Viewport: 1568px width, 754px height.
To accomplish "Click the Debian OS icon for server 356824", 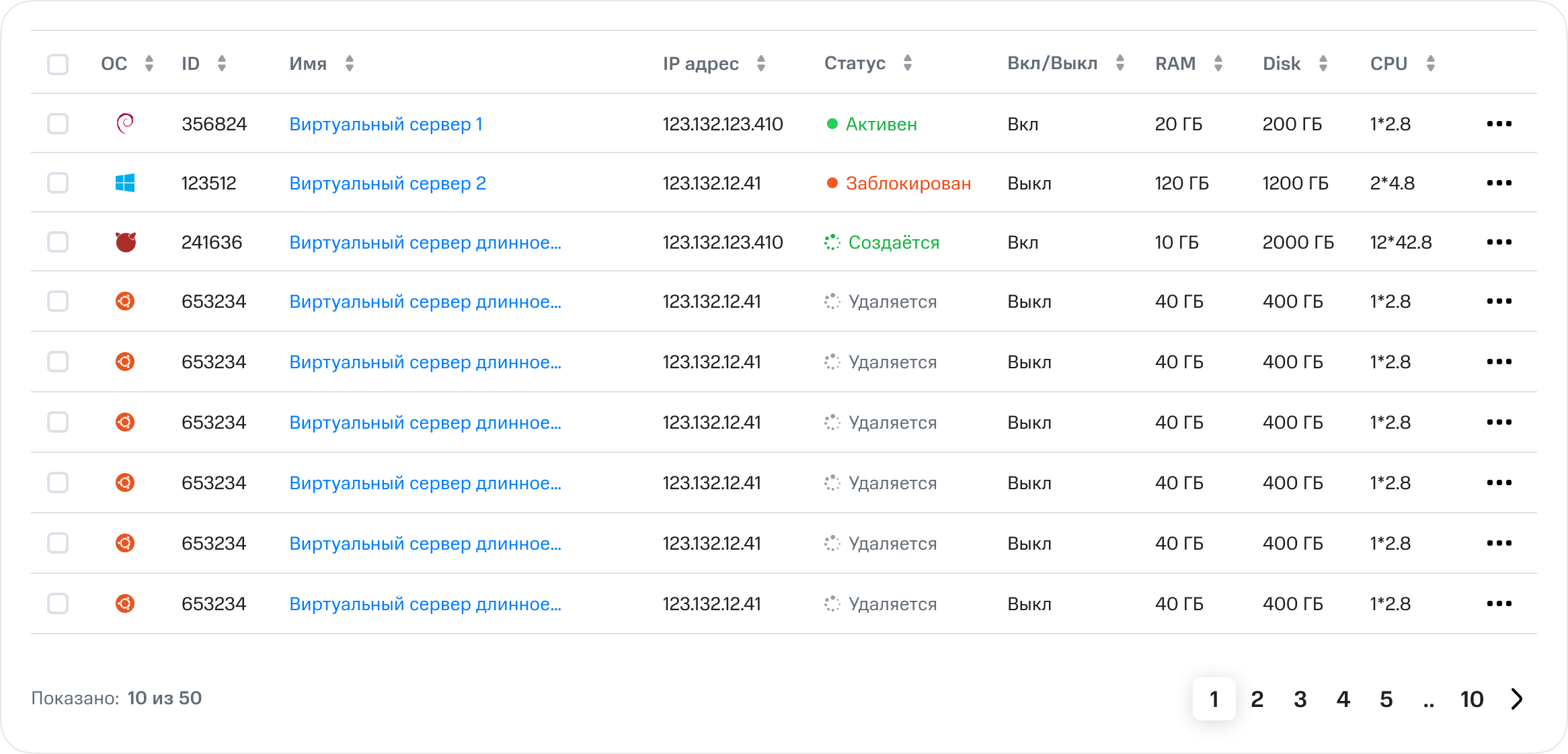I will click(x=125, y=124).
